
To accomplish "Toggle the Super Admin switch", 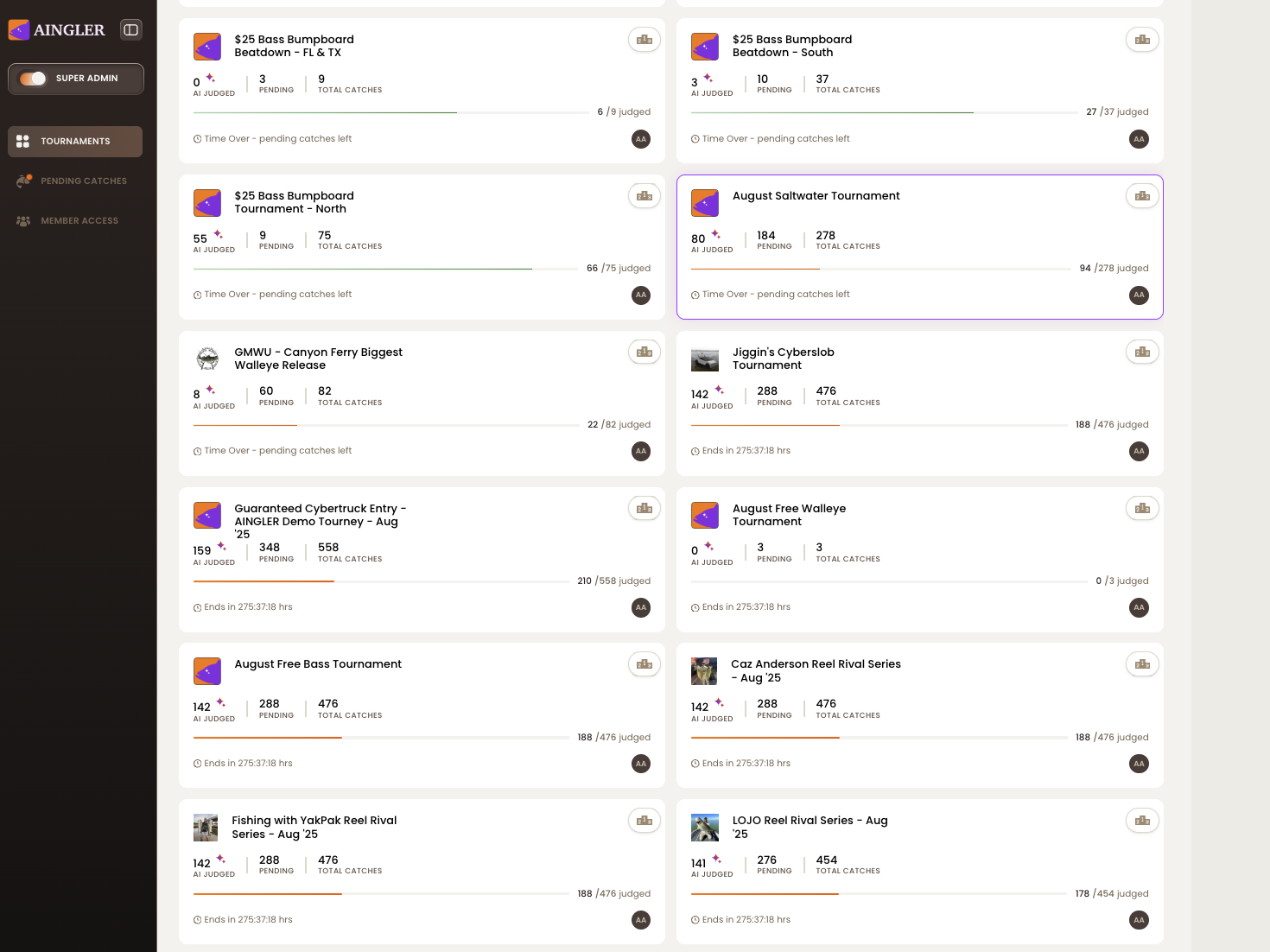I will pyautogui.click(x=33, y=79).
